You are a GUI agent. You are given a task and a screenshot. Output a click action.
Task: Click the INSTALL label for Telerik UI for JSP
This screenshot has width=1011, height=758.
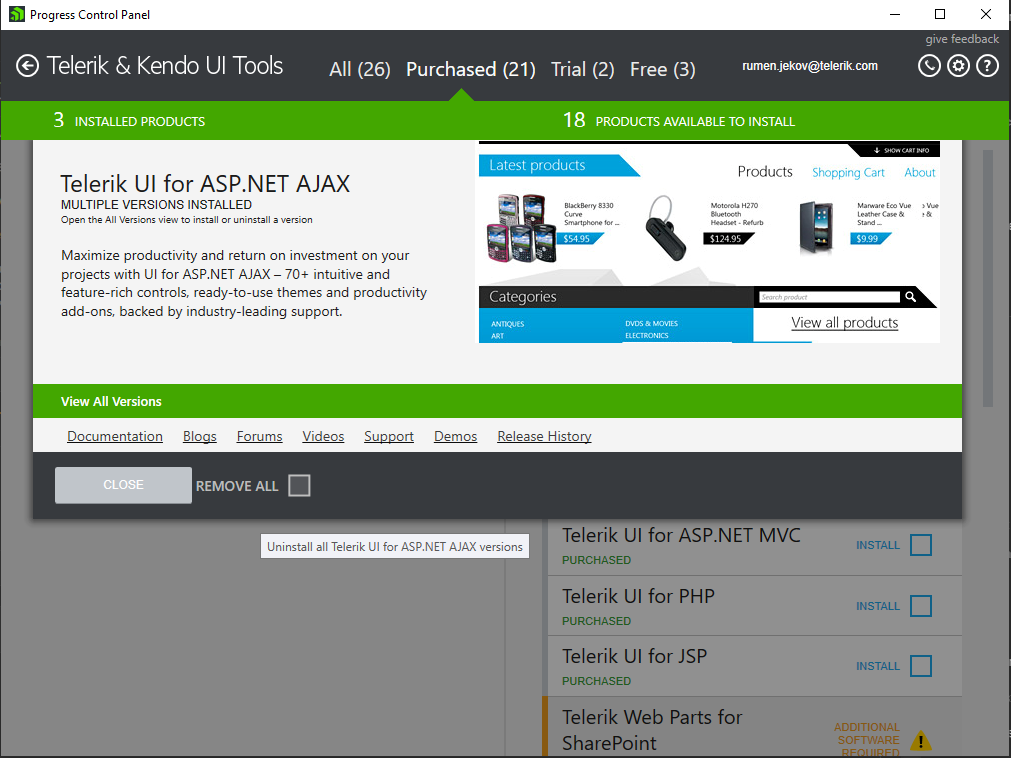click(878, 666)
